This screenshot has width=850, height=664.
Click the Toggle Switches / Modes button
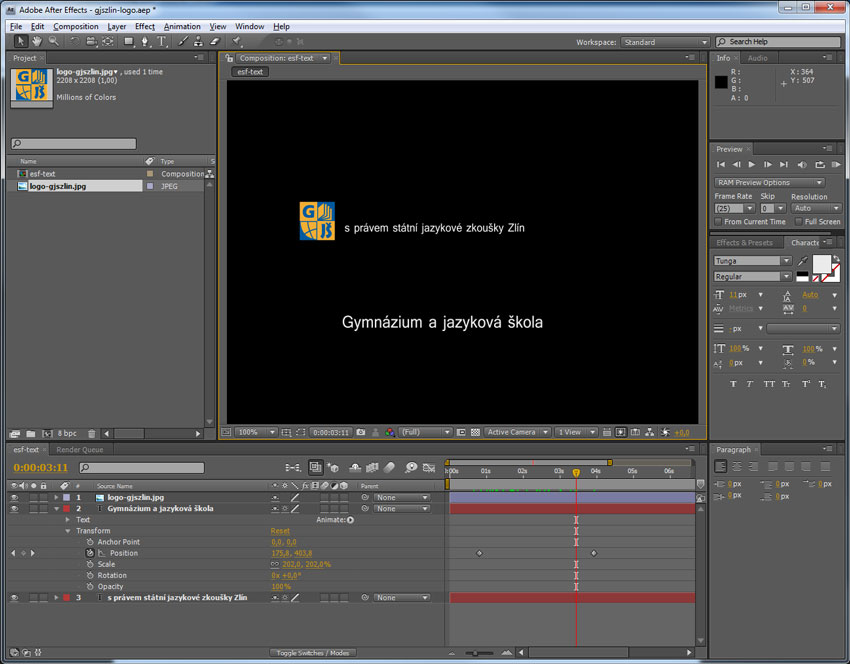point(313,653)
